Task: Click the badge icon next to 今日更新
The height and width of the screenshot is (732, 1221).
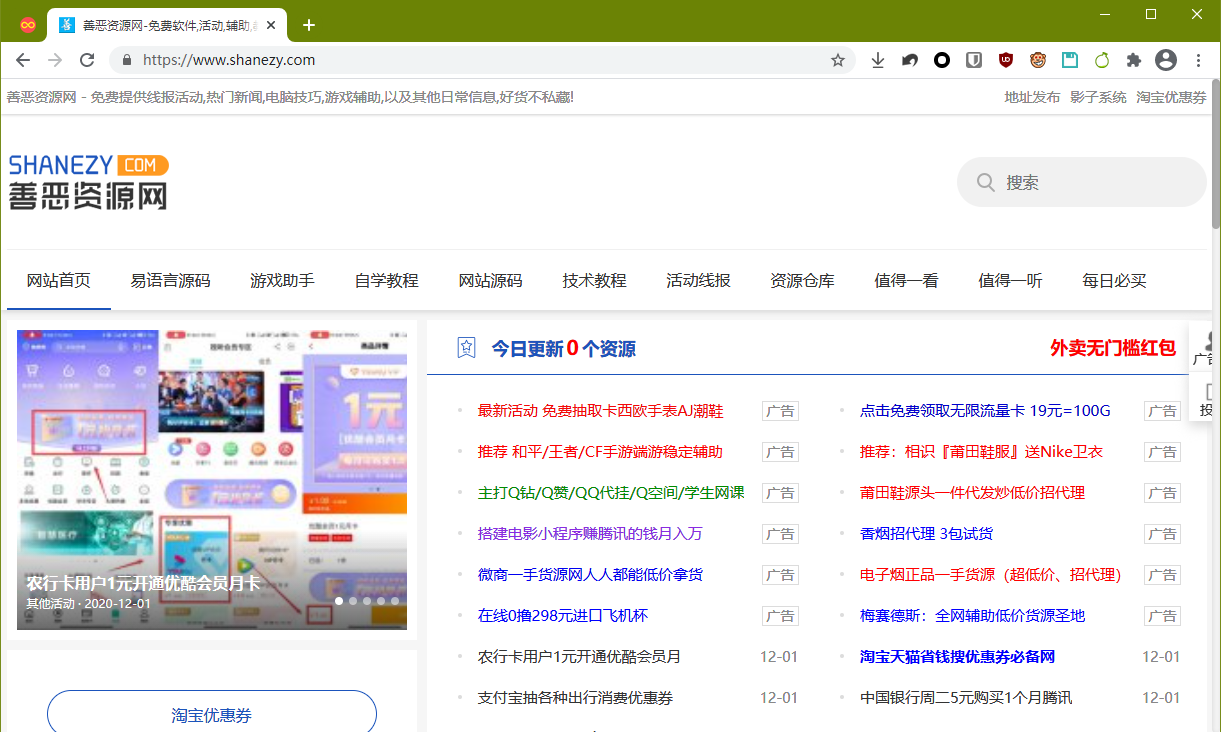Action: tap(465, 348)
